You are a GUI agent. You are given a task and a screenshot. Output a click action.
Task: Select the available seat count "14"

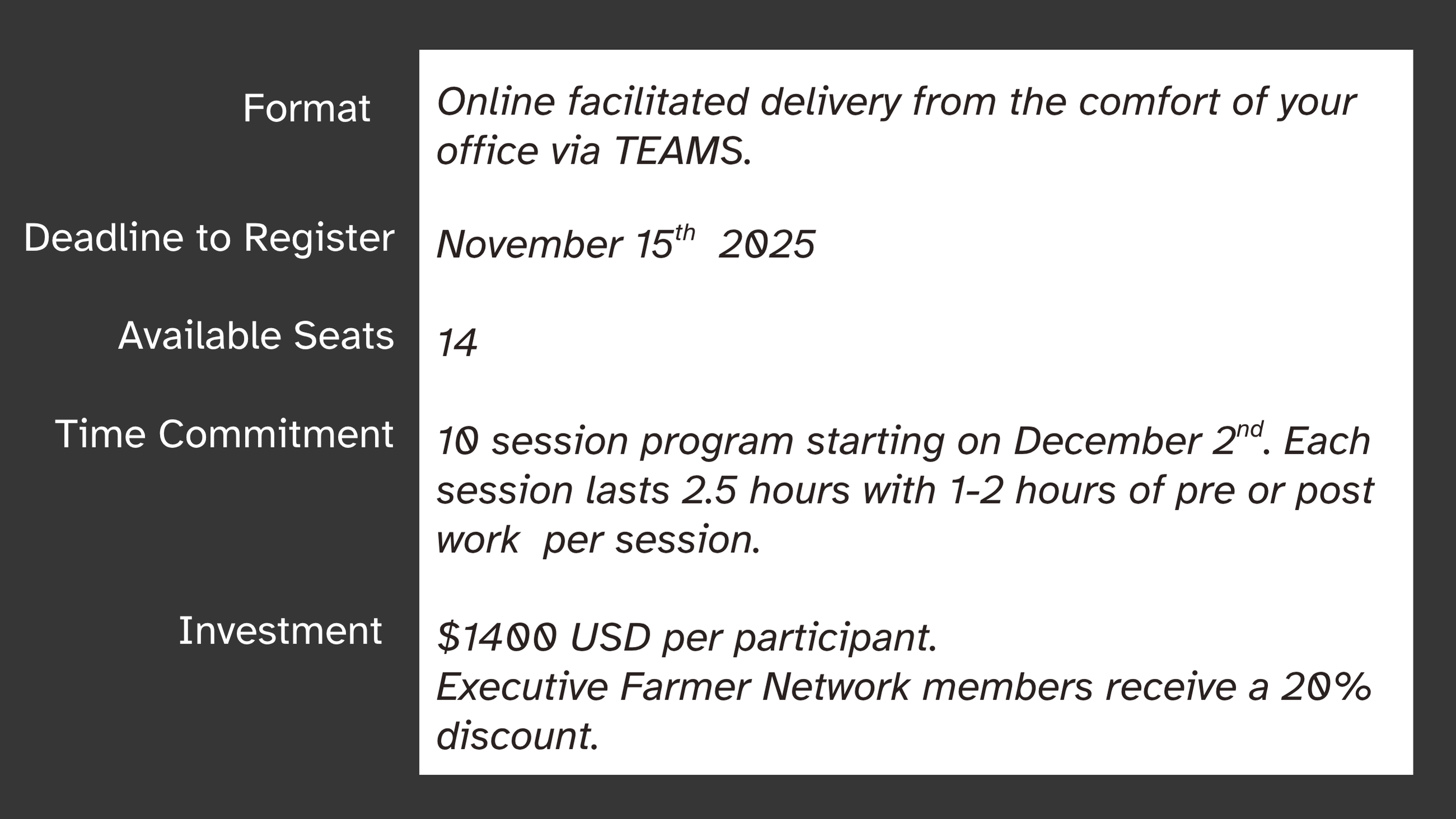(x=458, y=342)
